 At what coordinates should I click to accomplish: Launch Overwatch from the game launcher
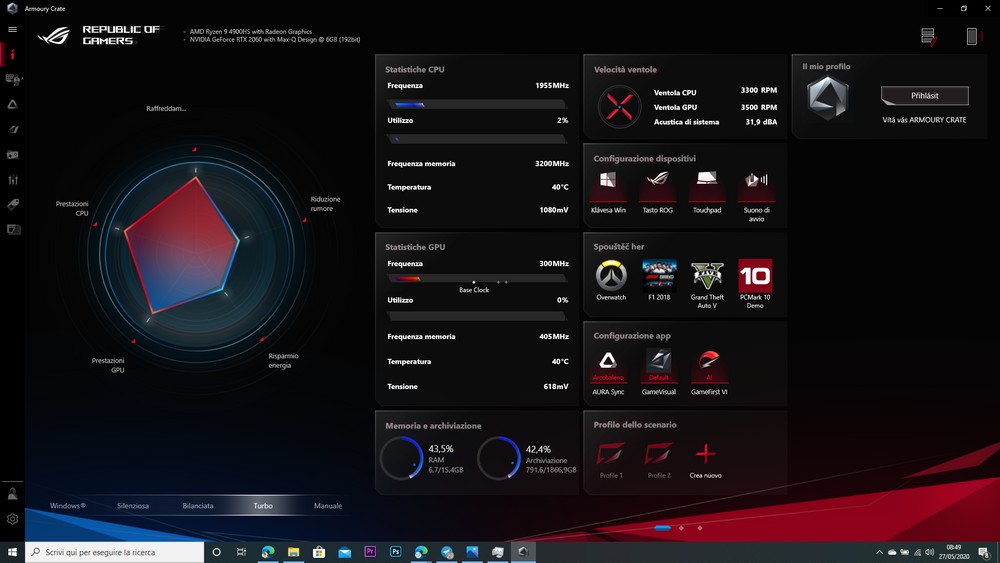coord(611,276)
